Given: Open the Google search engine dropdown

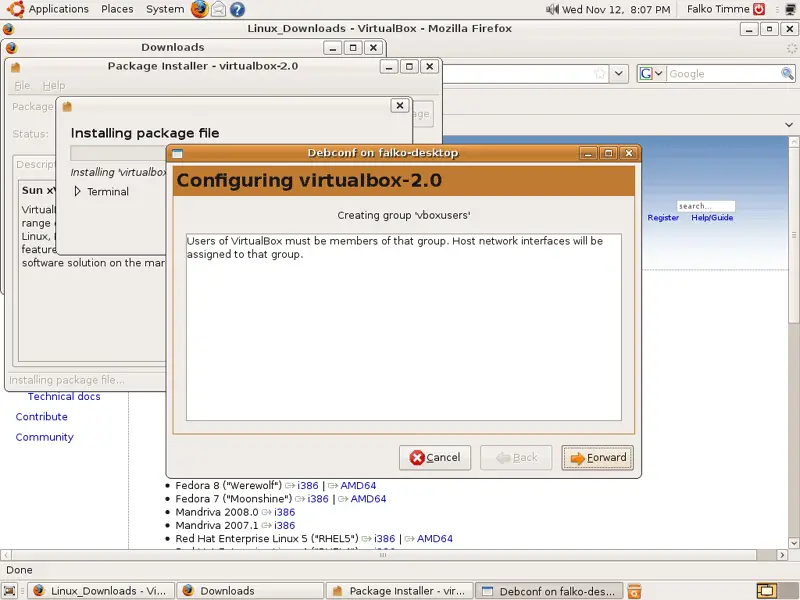Looking at the screenshot, I should pyautogui.click(x=651, y=73).
